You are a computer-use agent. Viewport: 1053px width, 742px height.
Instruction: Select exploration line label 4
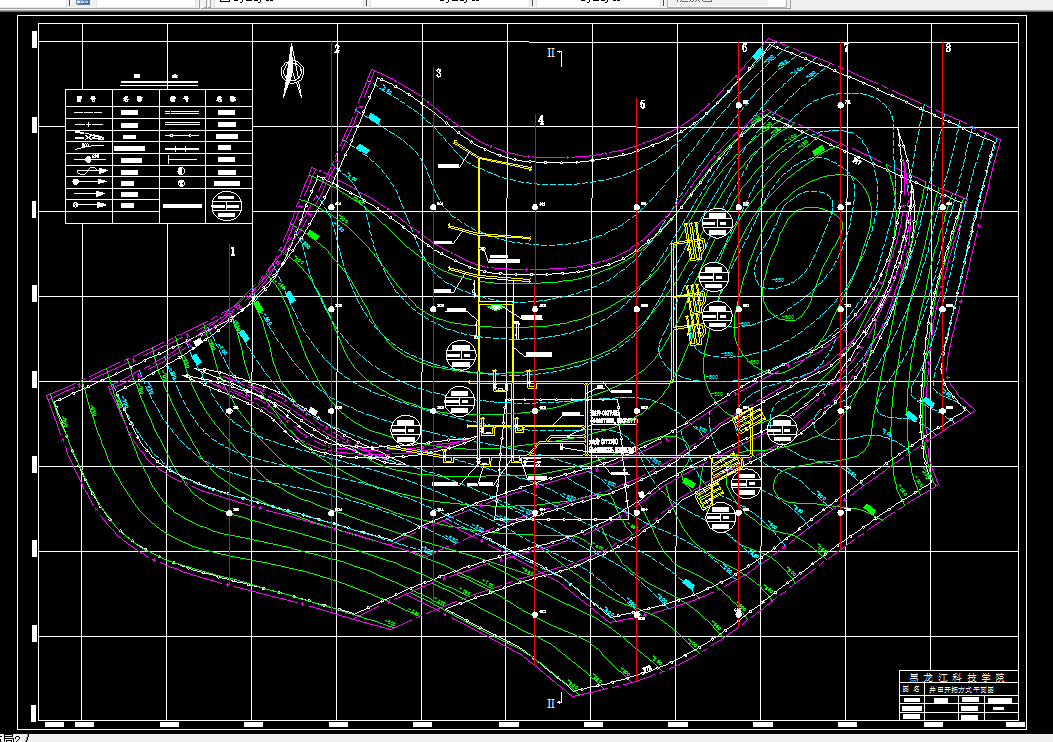tap(541, 120)
